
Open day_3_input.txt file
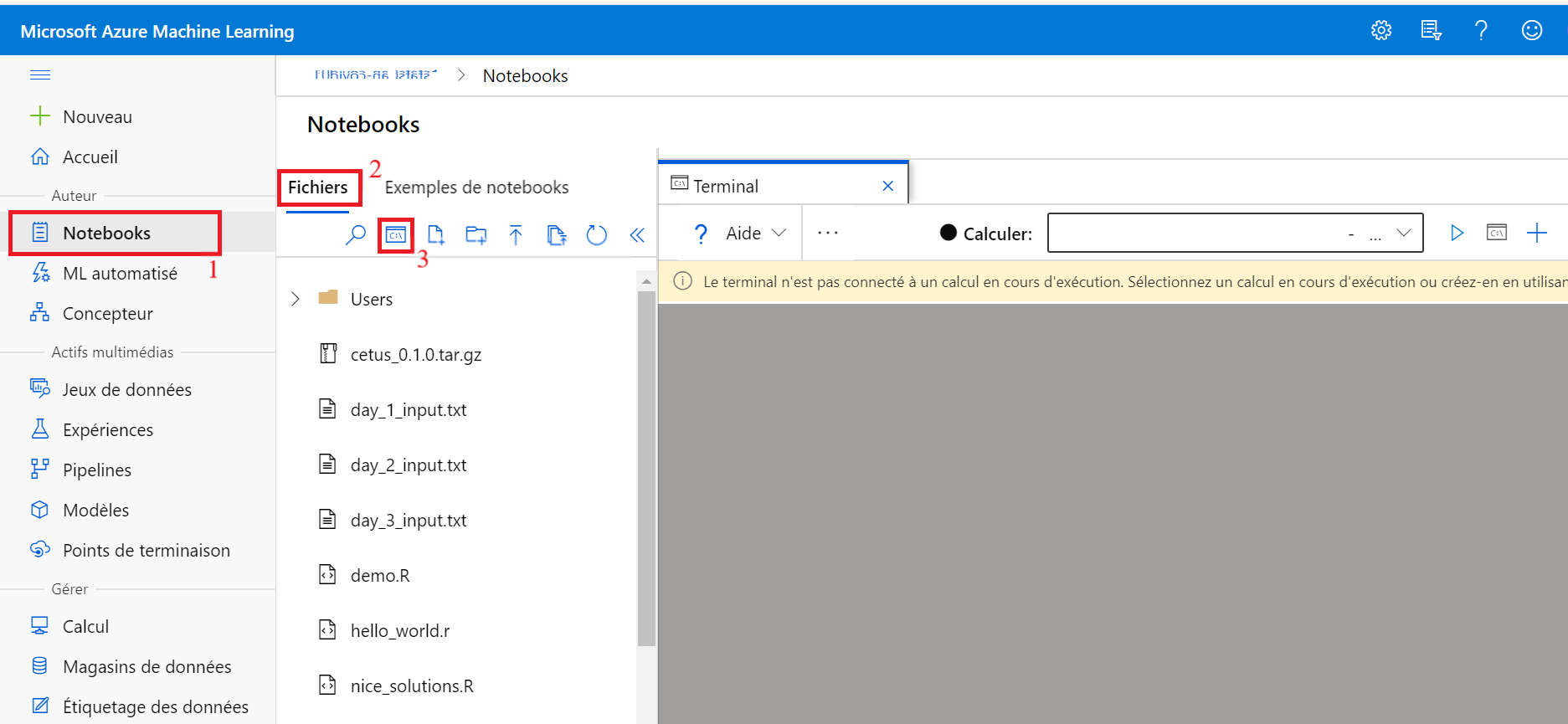click(393, 520)
